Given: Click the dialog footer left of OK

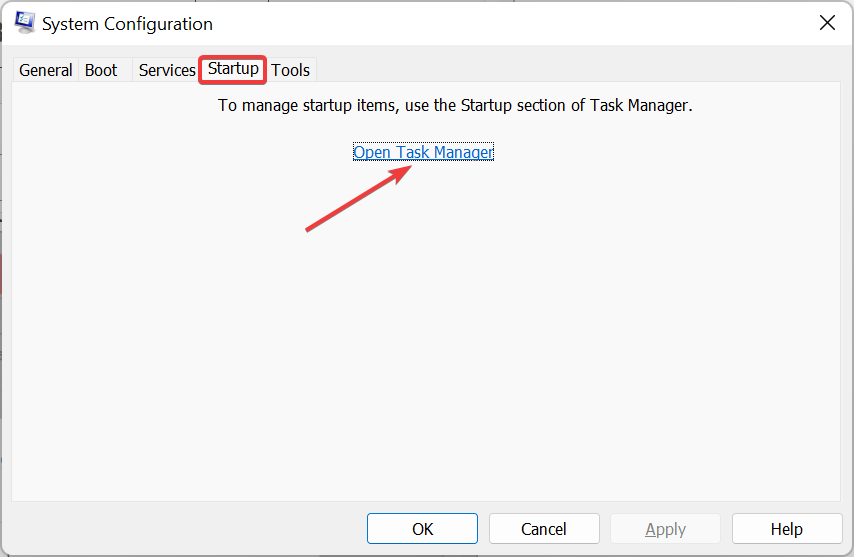Looking at the screenshot, I should [185, 528].
